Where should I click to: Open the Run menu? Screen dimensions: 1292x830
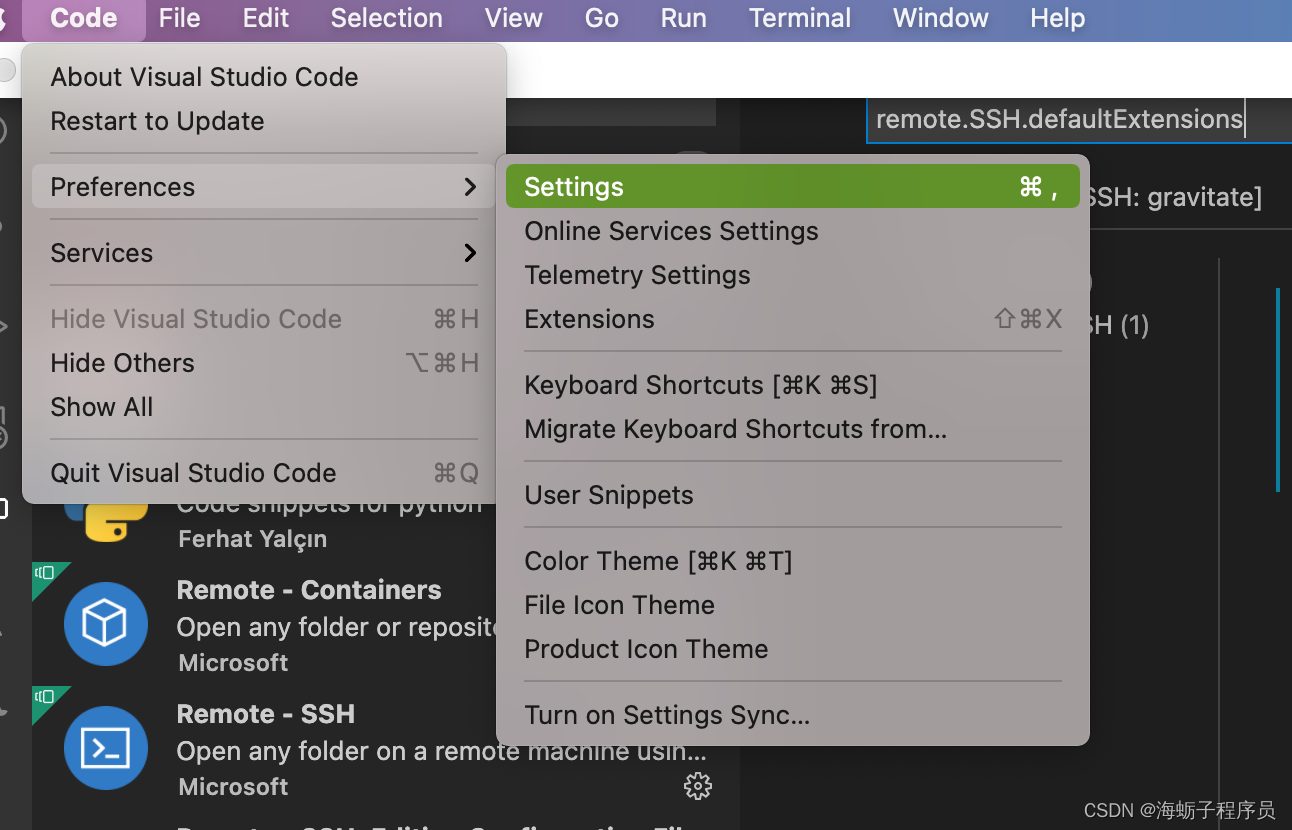click(684, 18)
